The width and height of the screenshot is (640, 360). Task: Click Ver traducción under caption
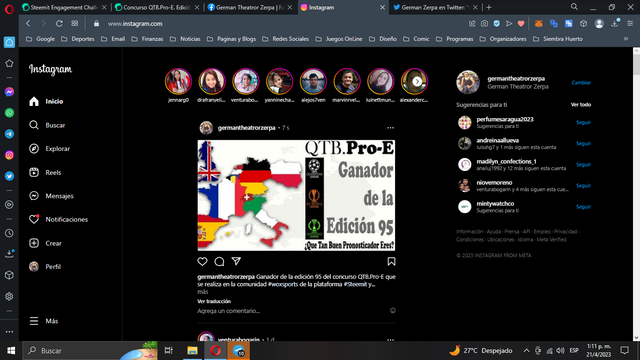(x=214, y=301)
